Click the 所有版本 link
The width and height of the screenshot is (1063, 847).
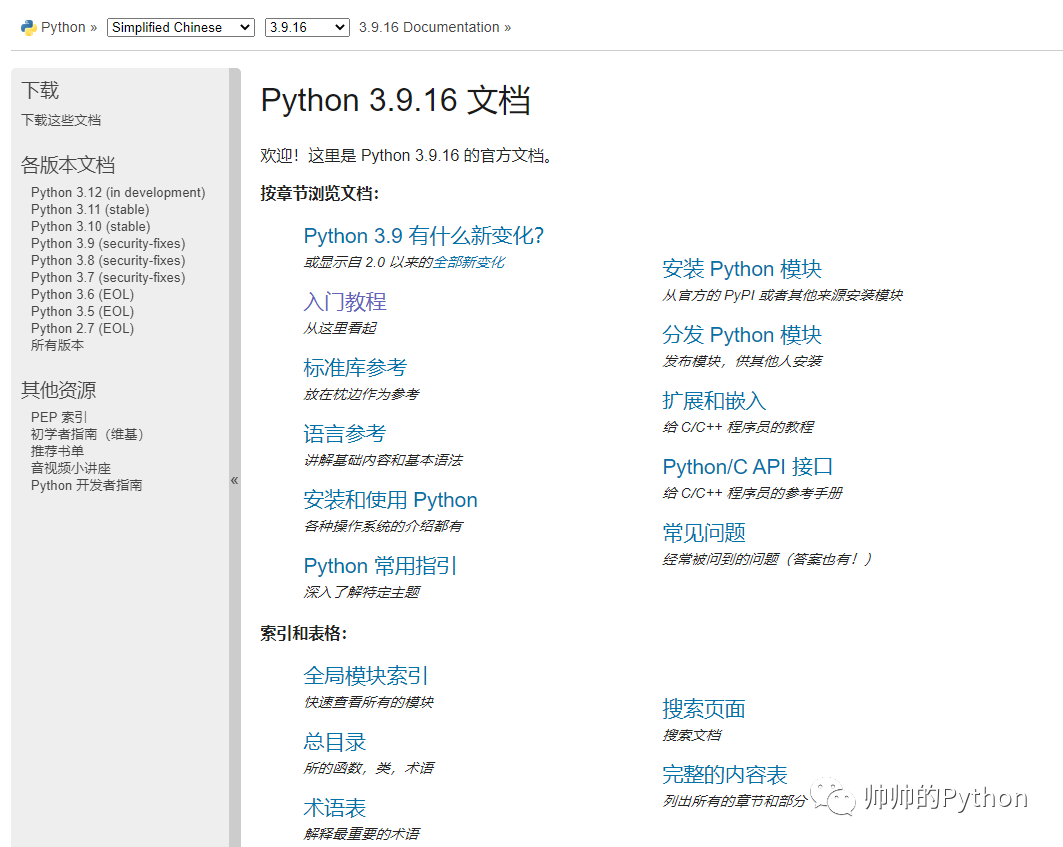click(57, 345)
